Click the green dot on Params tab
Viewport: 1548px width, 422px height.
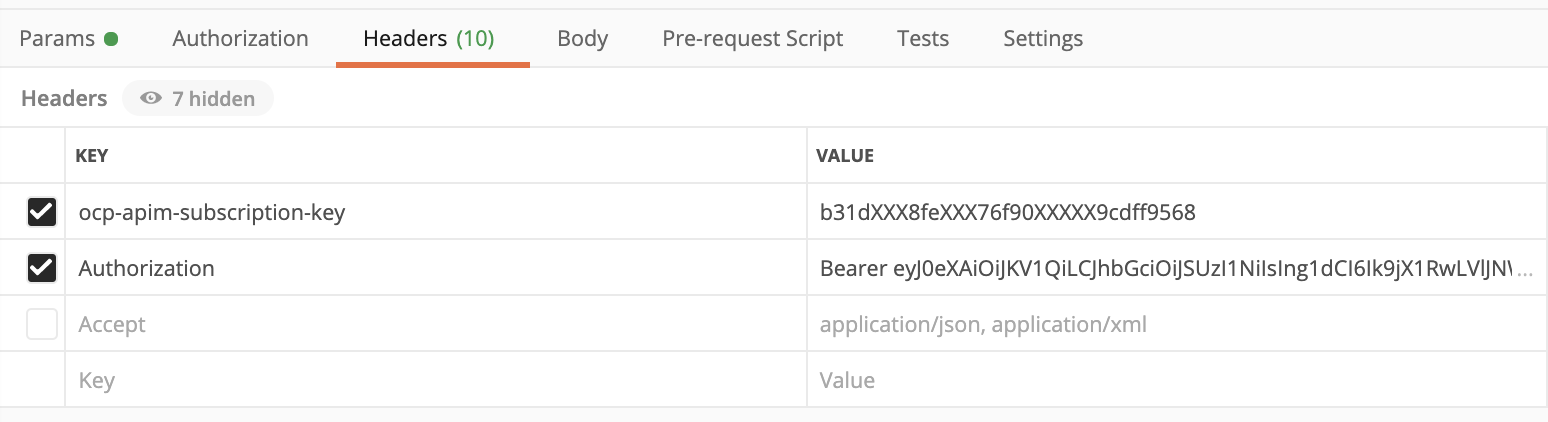111,40
